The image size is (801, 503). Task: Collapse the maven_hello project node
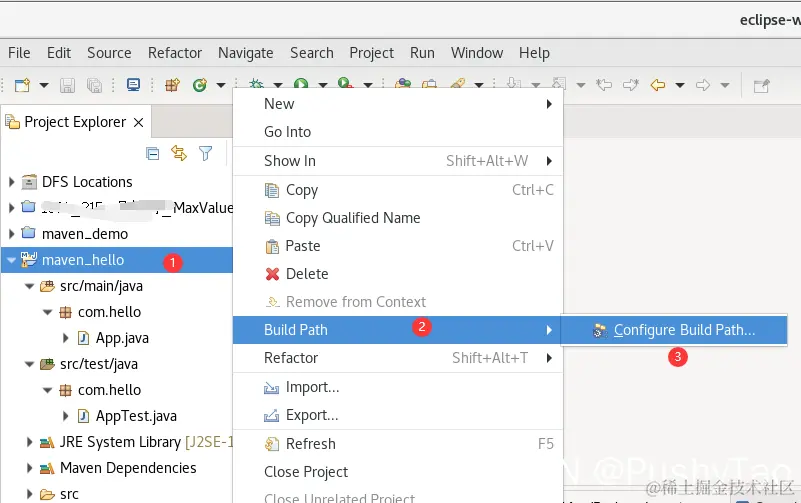coord(11,260)
